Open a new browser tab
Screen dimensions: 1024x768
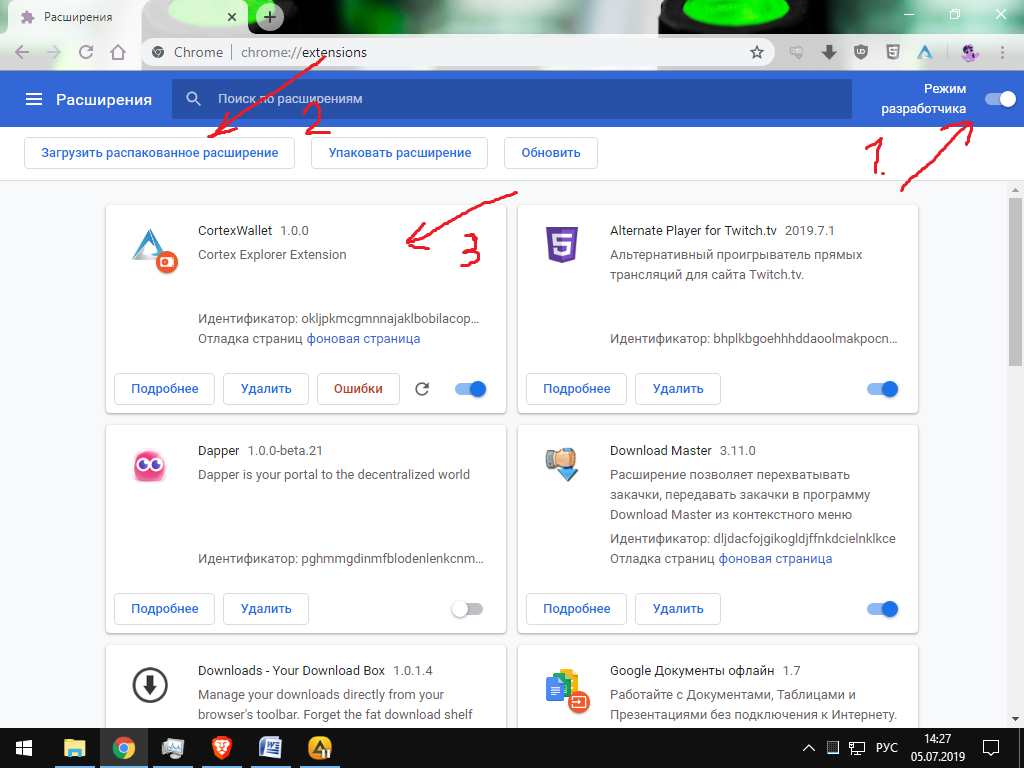(270, 18)
